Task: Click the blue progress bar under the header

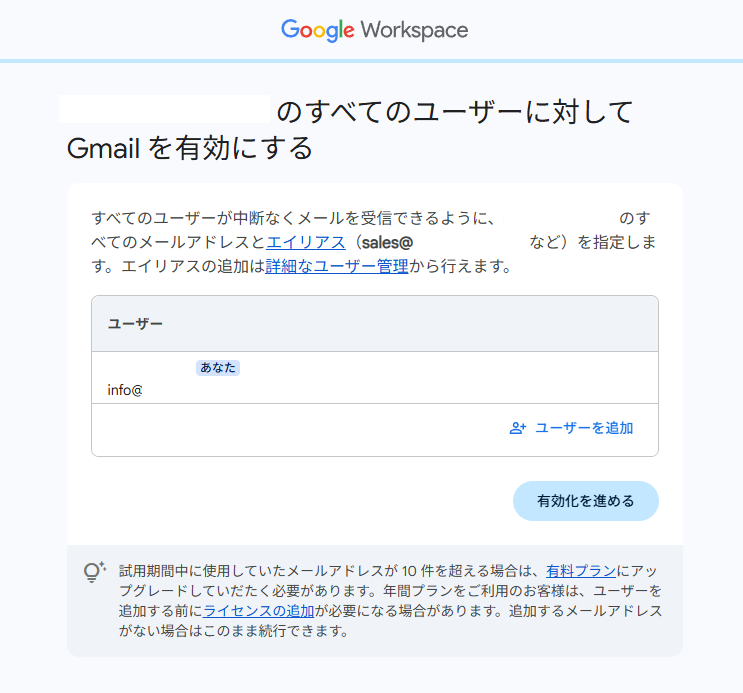Action: point(371,61)
